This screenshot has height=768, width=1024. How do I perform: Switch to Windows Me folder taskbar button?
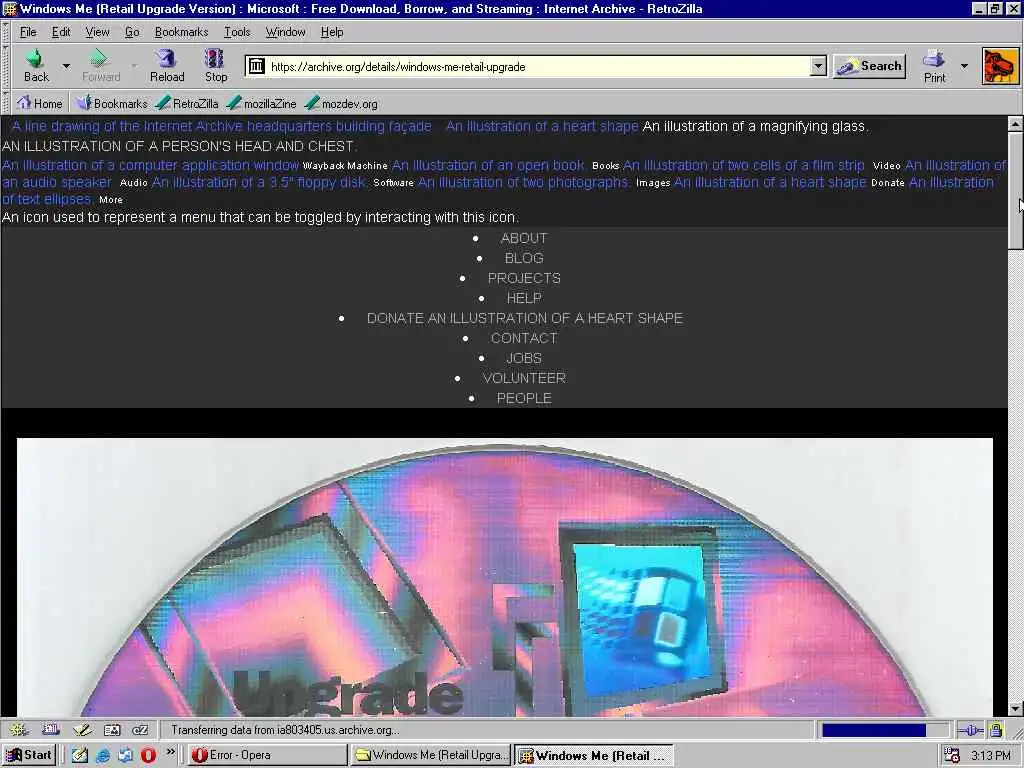tap(430, 756)
